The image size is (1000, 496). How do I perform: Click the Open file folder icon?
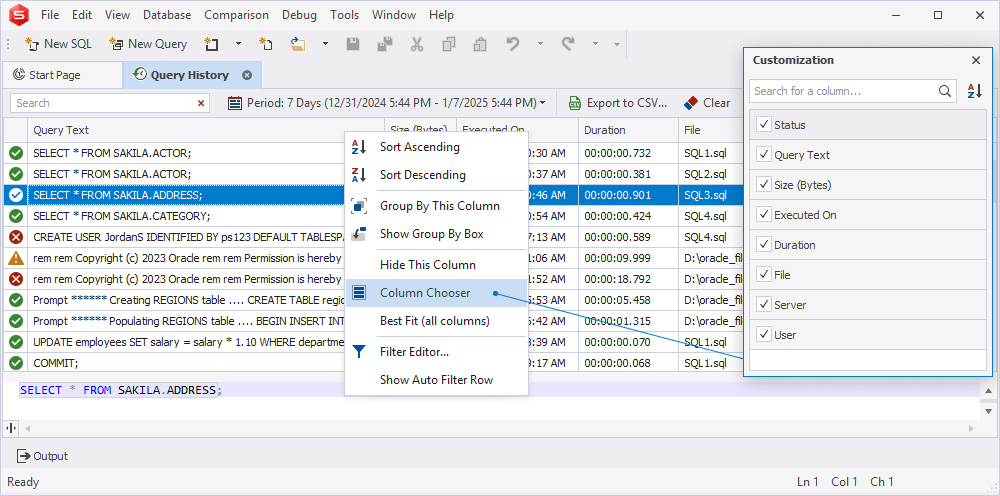[x=298, y=44]
